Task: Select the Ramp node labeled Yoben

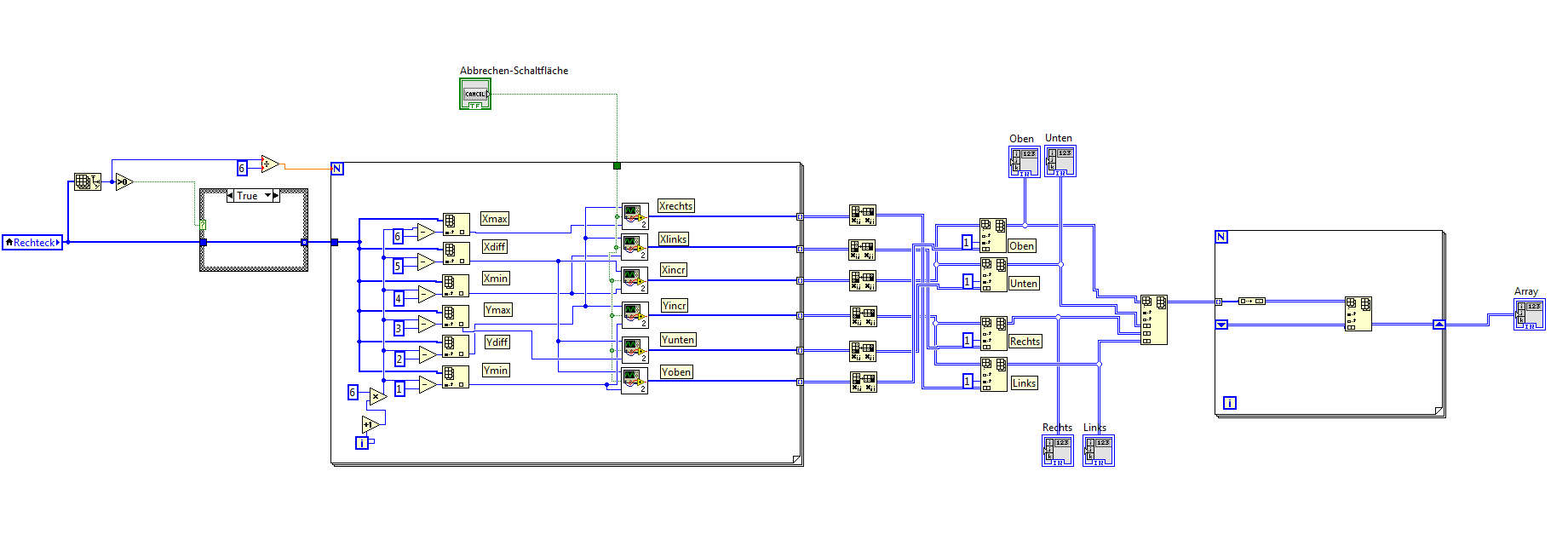Action: pyautogui.click(x=635, y=381)
